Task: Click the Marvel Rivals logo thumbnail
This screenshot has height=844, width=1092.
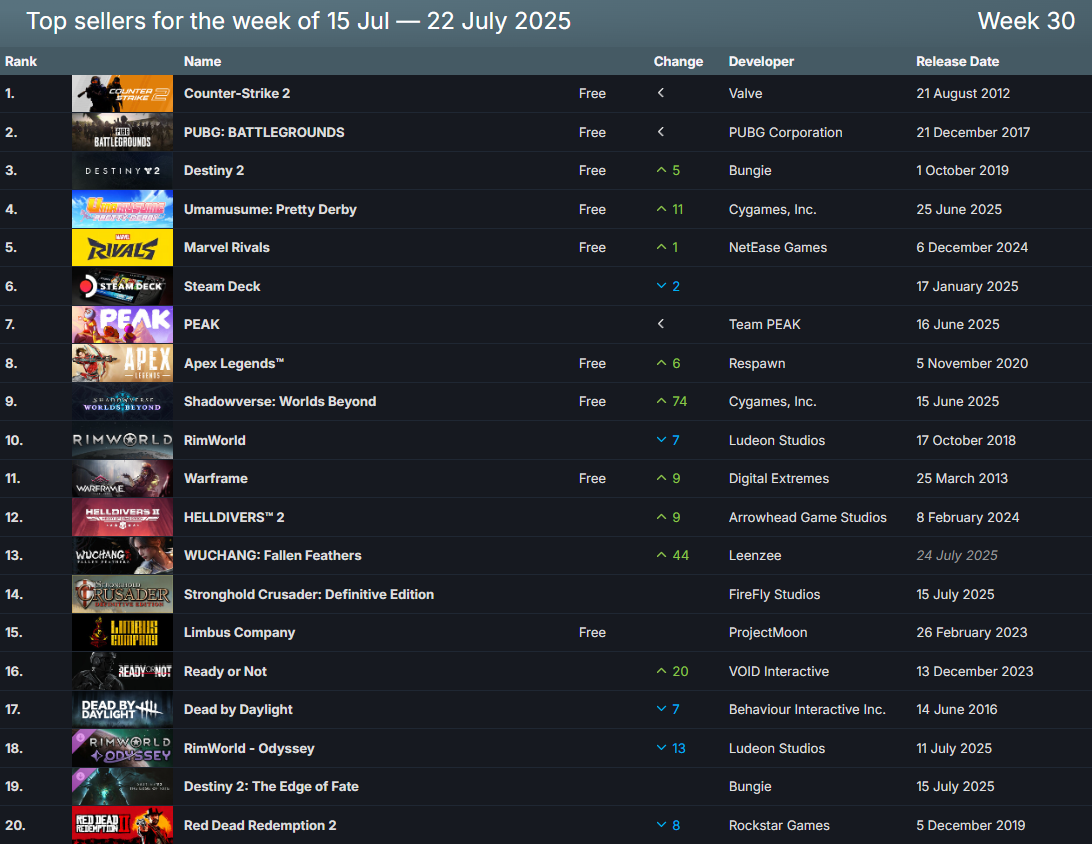Action: (122, 248)
